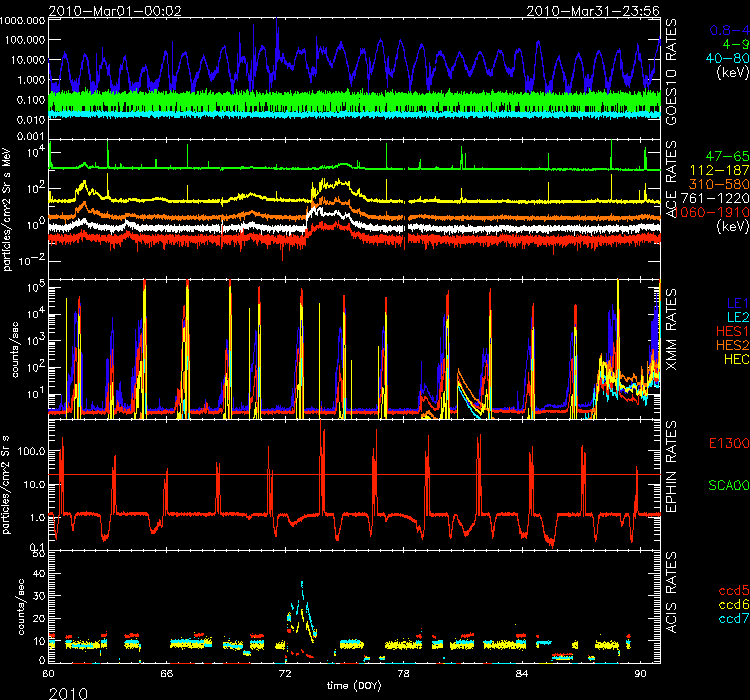750x700 pixels.
Task: Click the GOES y-axis value 1000.000
Action: (x=22, y=21)
